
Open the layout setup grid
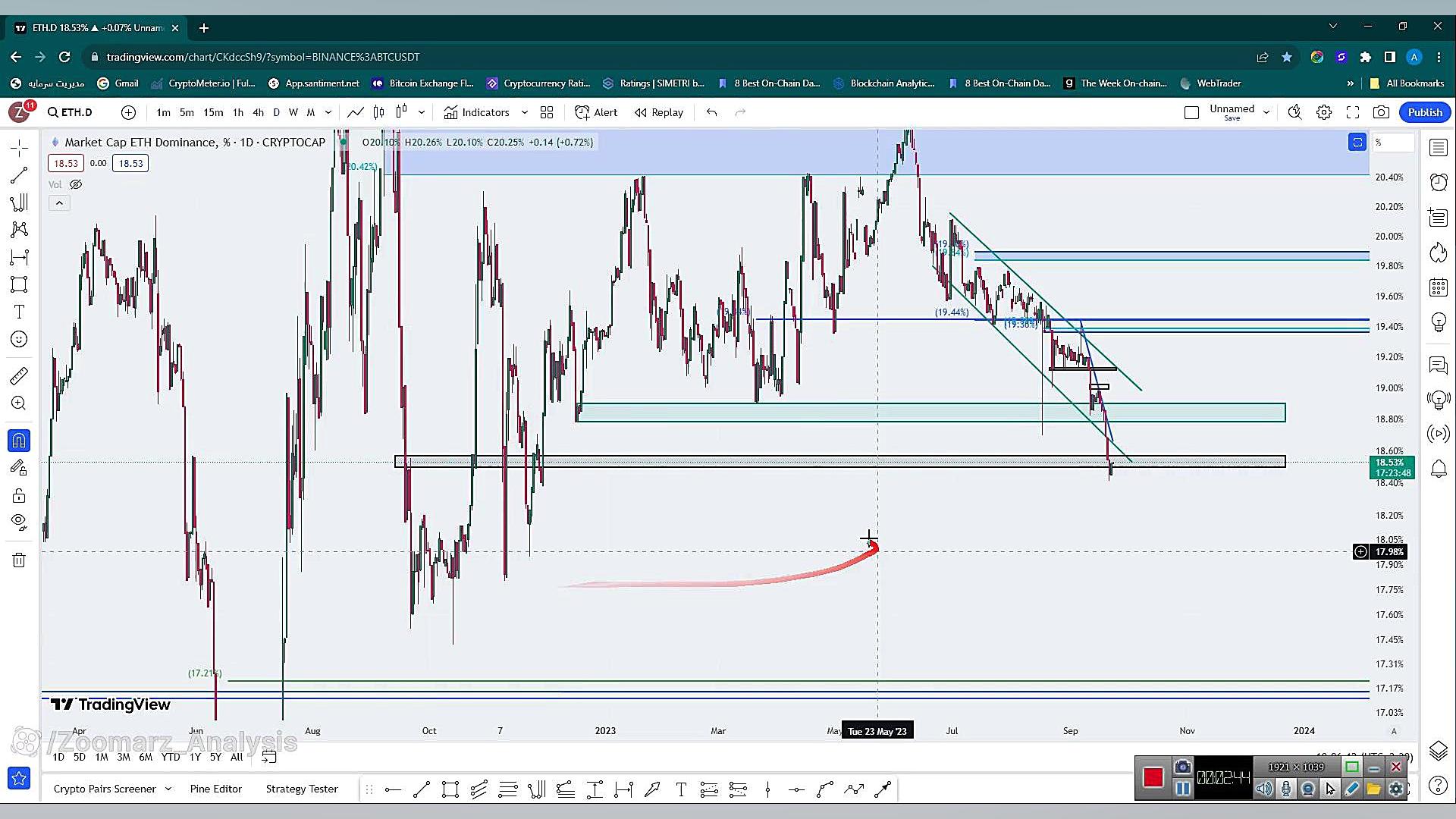547,112
